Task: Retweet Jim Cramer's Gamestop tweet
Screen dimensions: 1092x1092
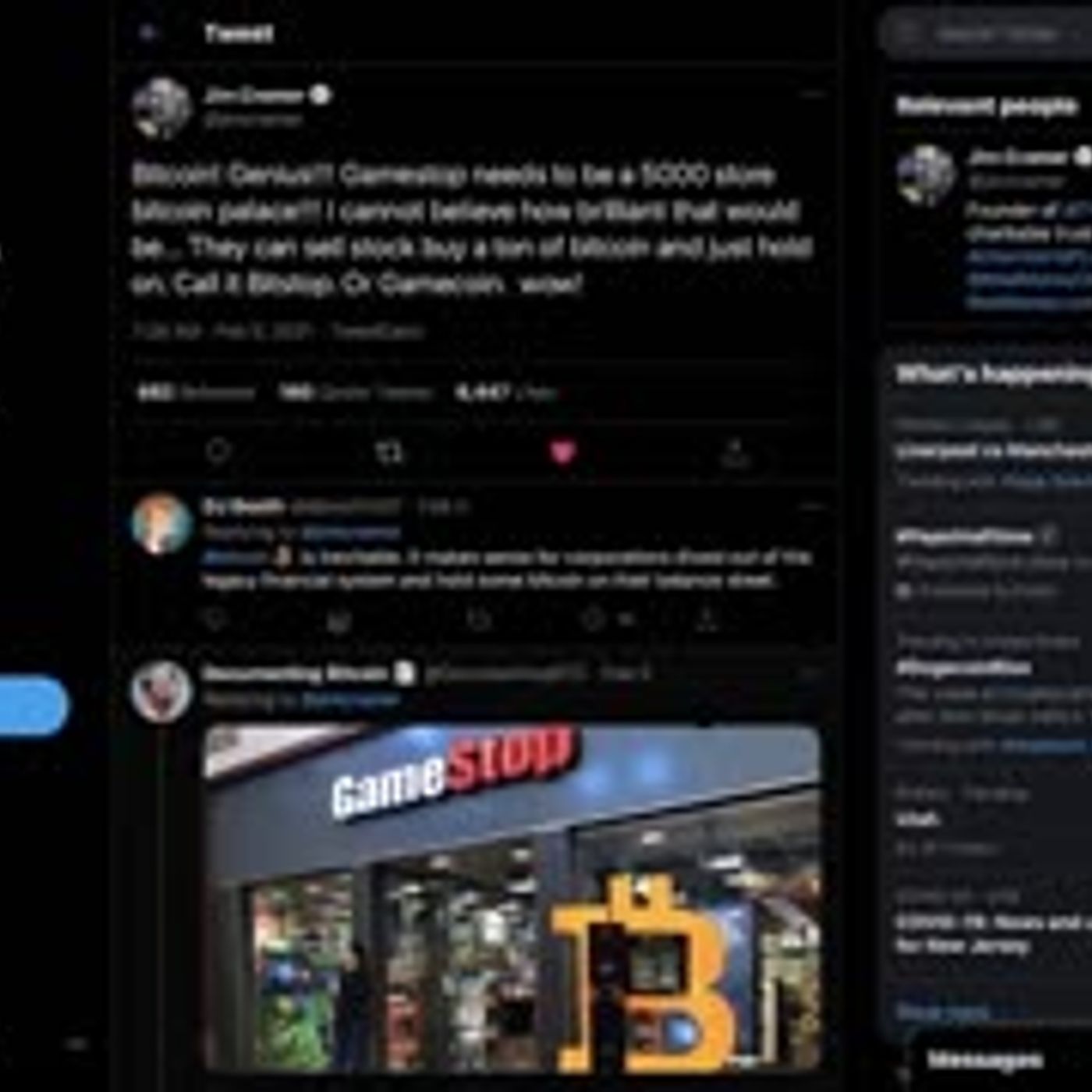Action: pos(390,451)
